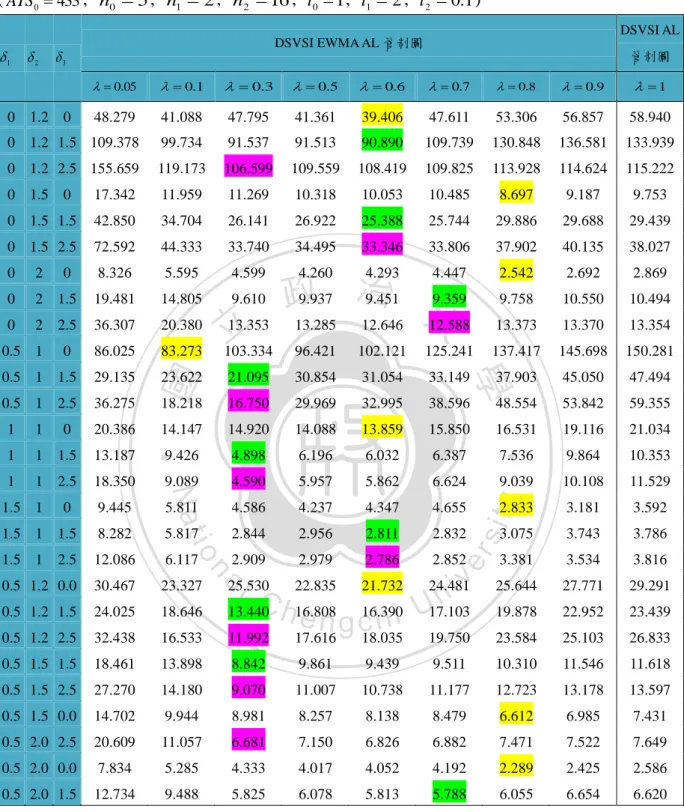Click the value 59.355
Screen dimensions: 684x812
point(650,403)
